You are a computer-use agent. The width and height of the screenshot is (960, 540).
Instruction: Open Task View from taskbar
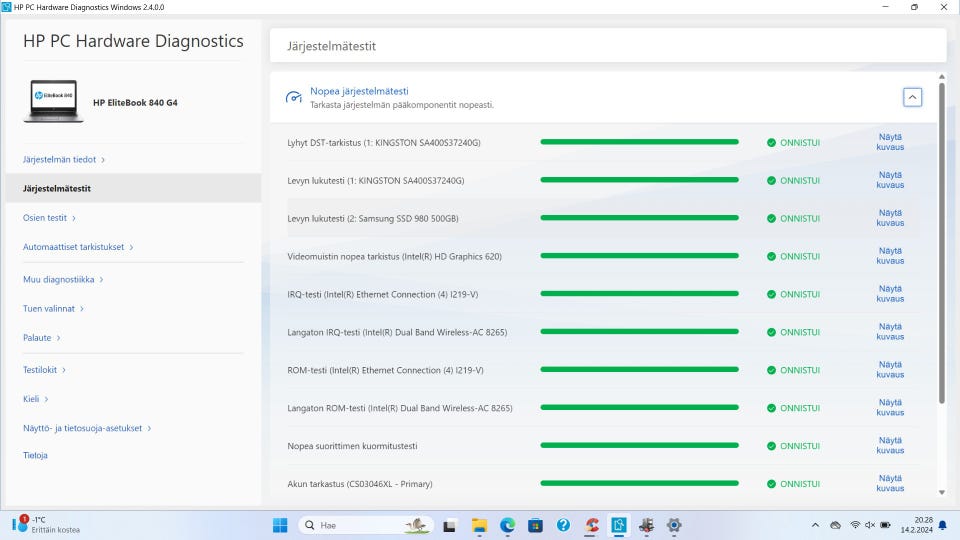[449, 525]
